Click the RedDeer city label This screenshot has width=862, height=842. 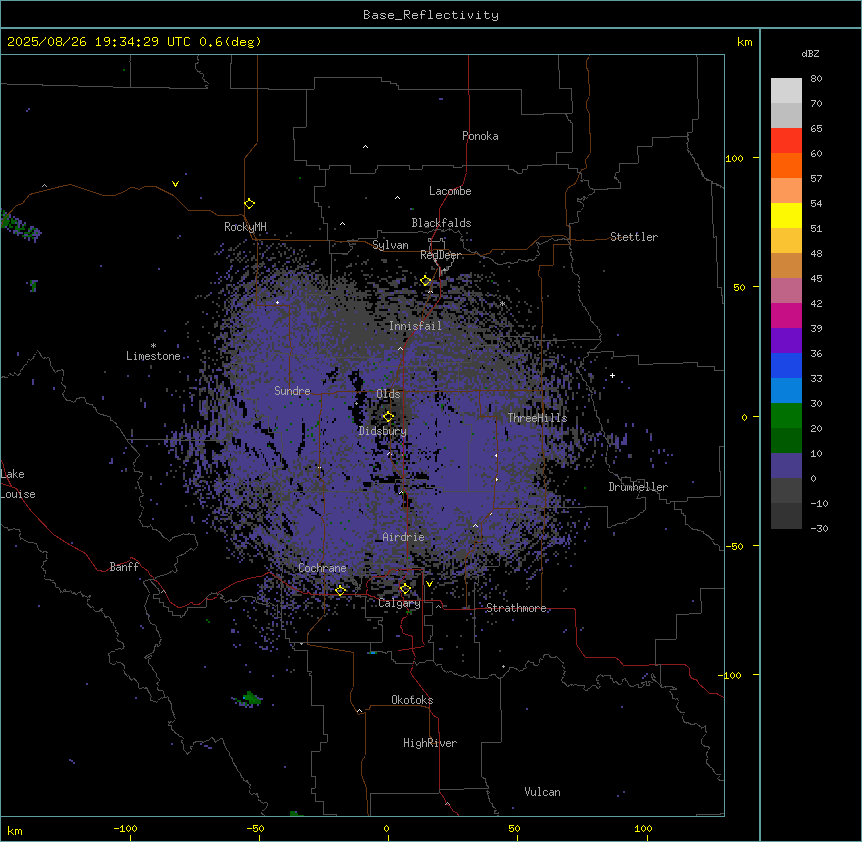(441, 255)
